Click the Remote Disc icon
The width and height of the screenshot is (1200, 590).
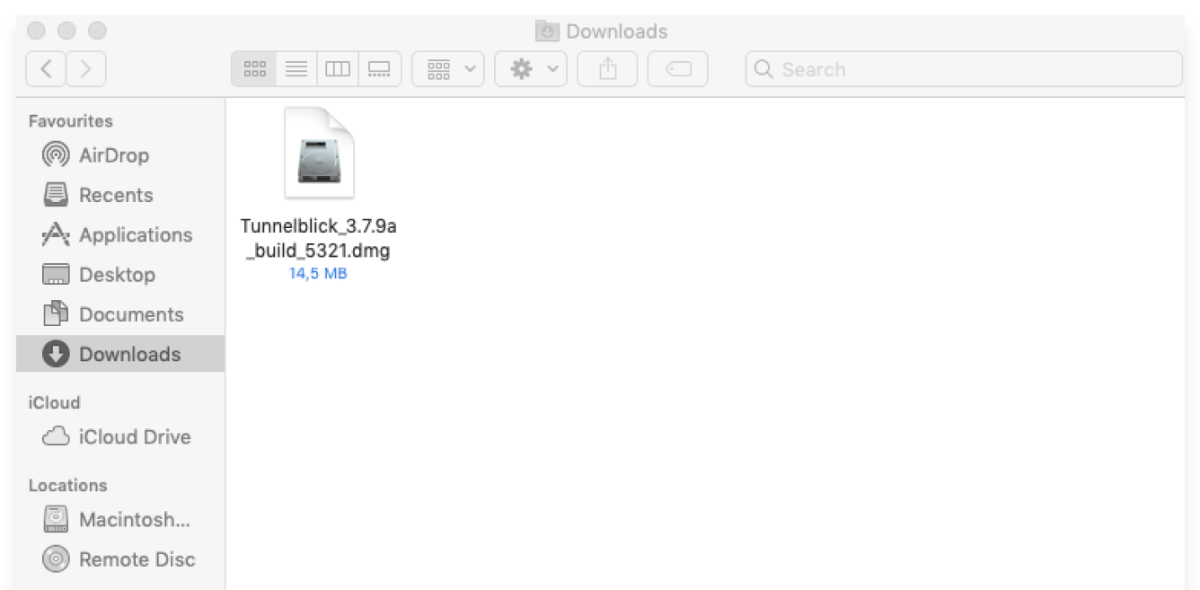pyautogui.click(x=56, y=560)
